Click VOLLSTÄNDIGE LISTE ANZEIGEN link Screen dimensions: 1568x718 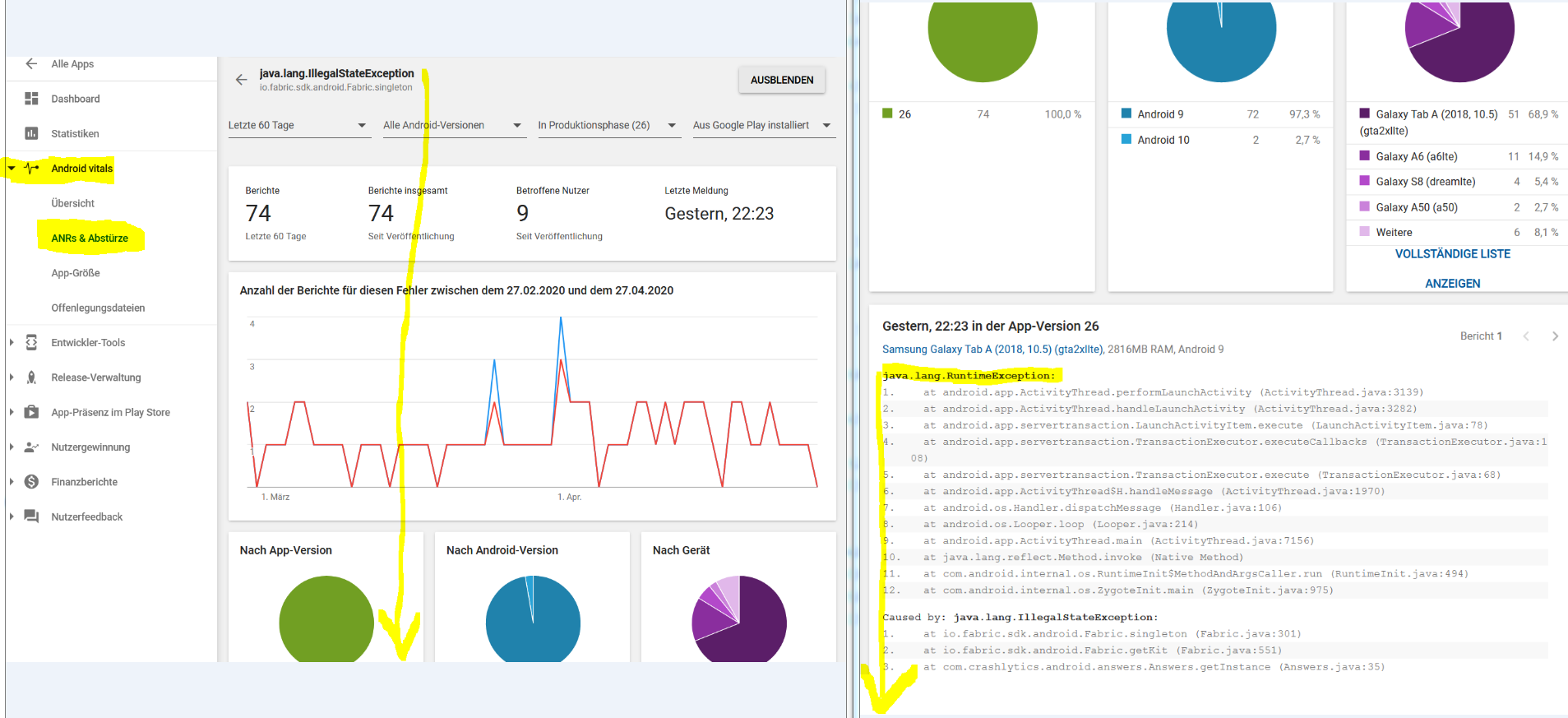click(x=1452, y=268)
